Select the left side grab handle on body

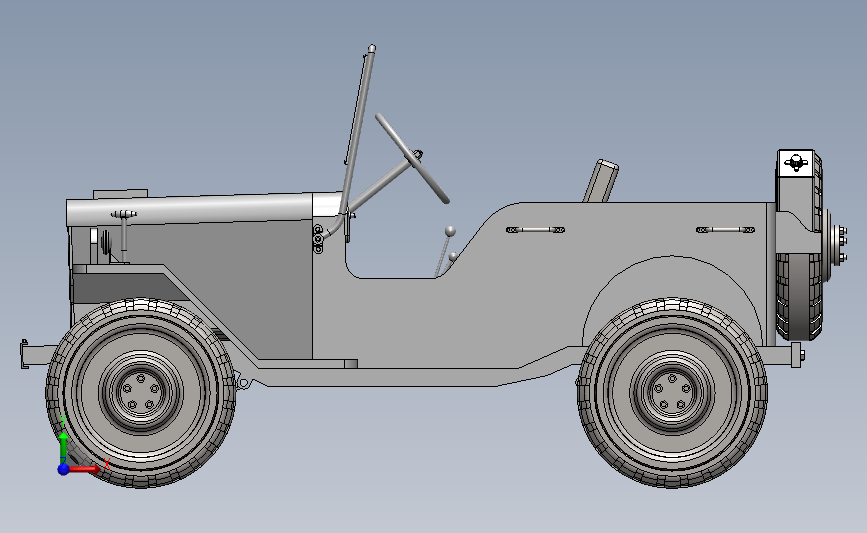(535, 229)
